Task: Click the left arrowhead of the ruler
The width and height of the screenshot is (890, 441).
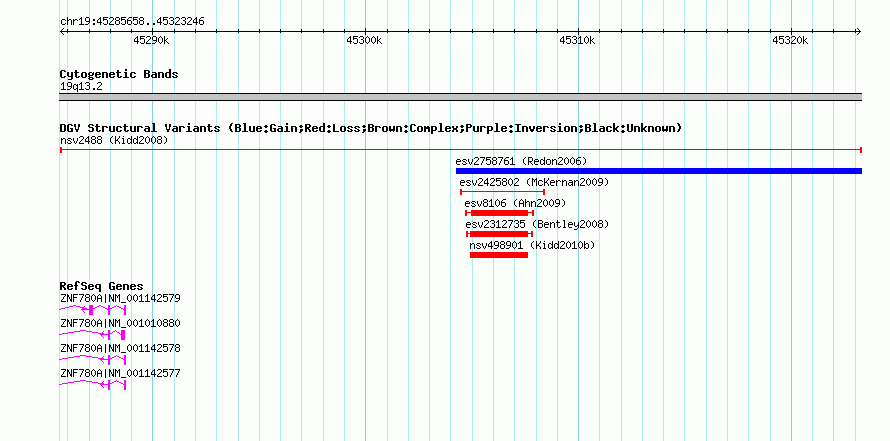Action: point(62,32)
